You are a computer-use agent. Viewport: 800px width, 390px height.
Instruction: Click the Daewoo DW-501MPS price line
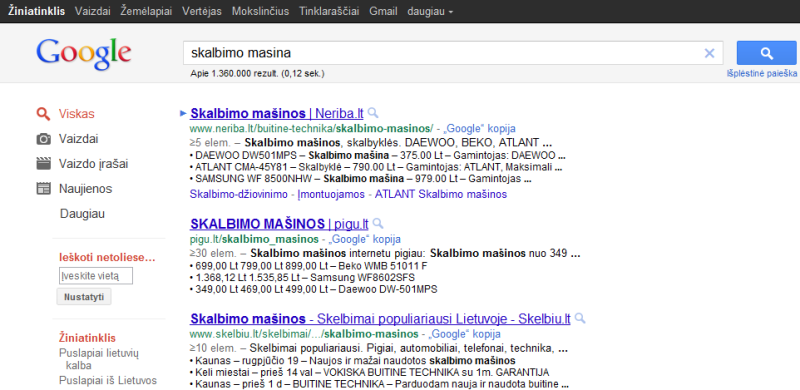click(313, 289)
